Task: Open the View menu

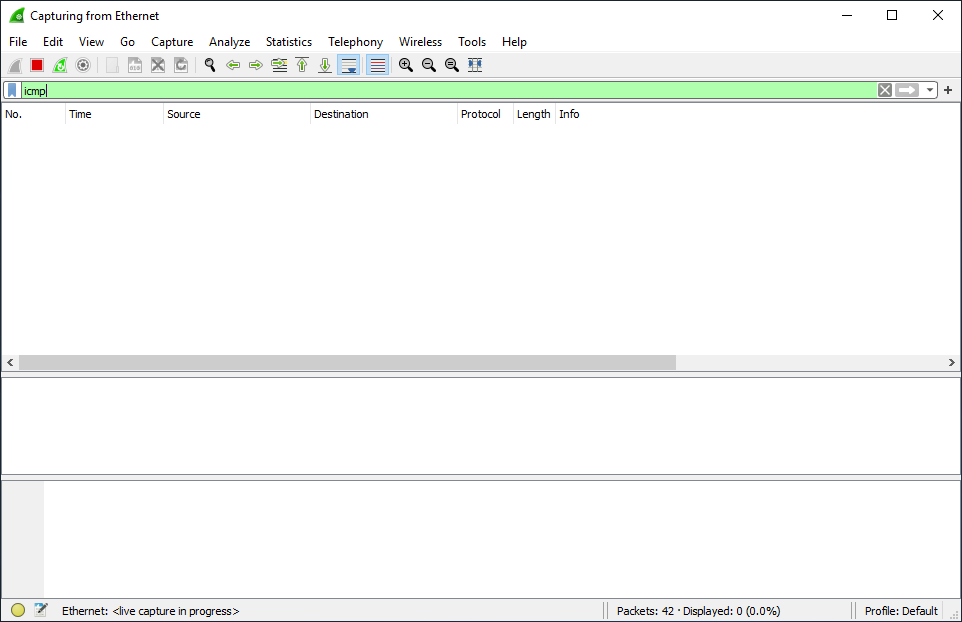Action: (91, 42)
